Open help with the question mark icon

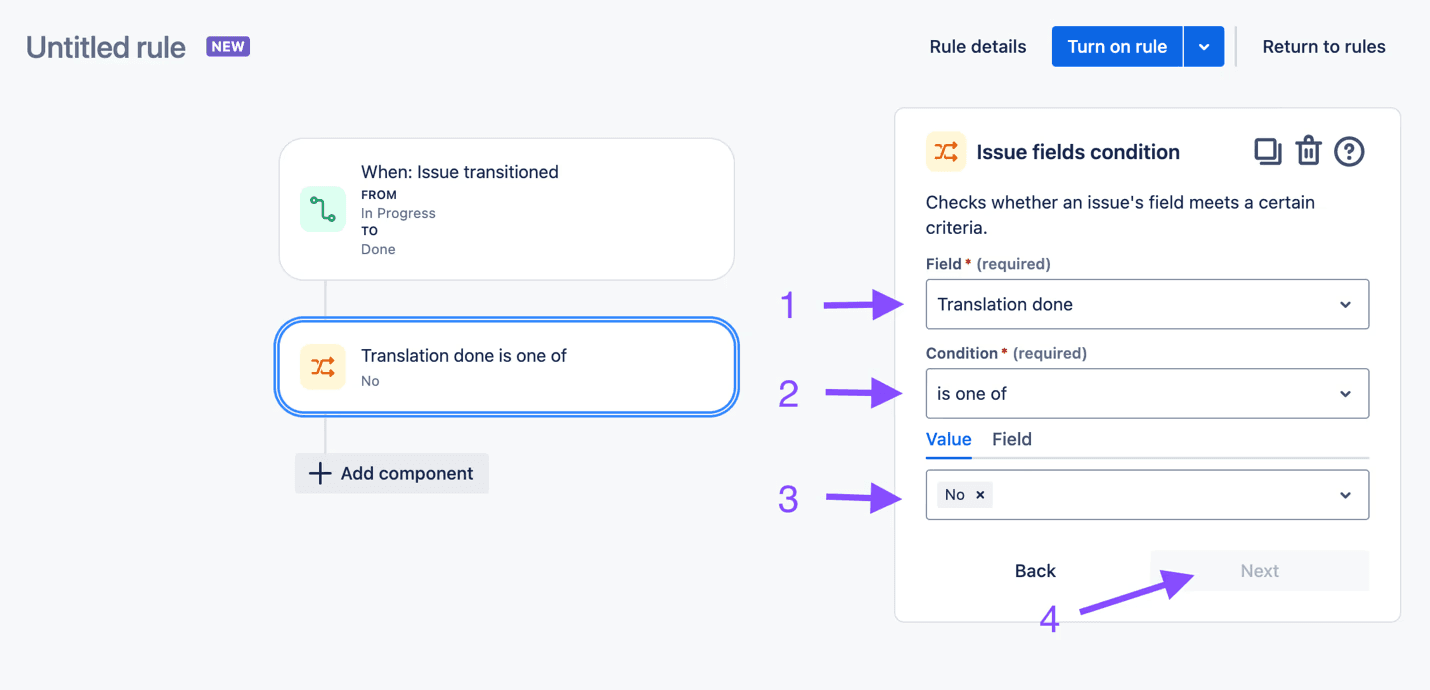click(x=1349, y=151)
